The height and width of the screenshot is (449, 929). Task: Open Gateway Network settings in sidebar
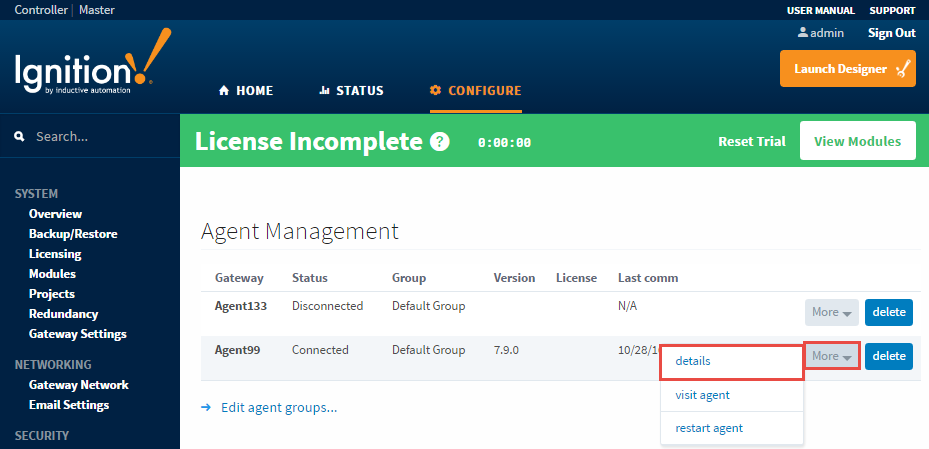click(78, 385)
